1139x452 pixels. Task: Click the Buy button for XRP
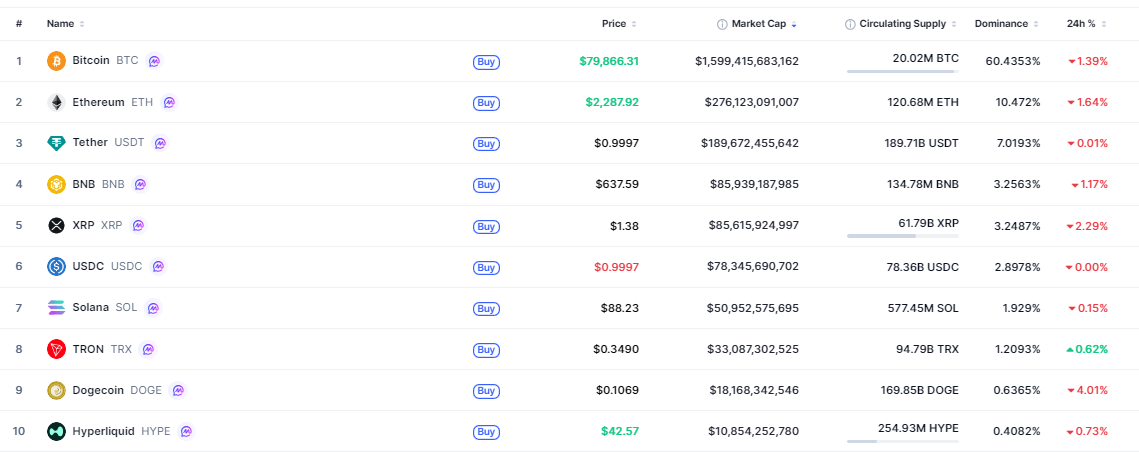(486, 227)
